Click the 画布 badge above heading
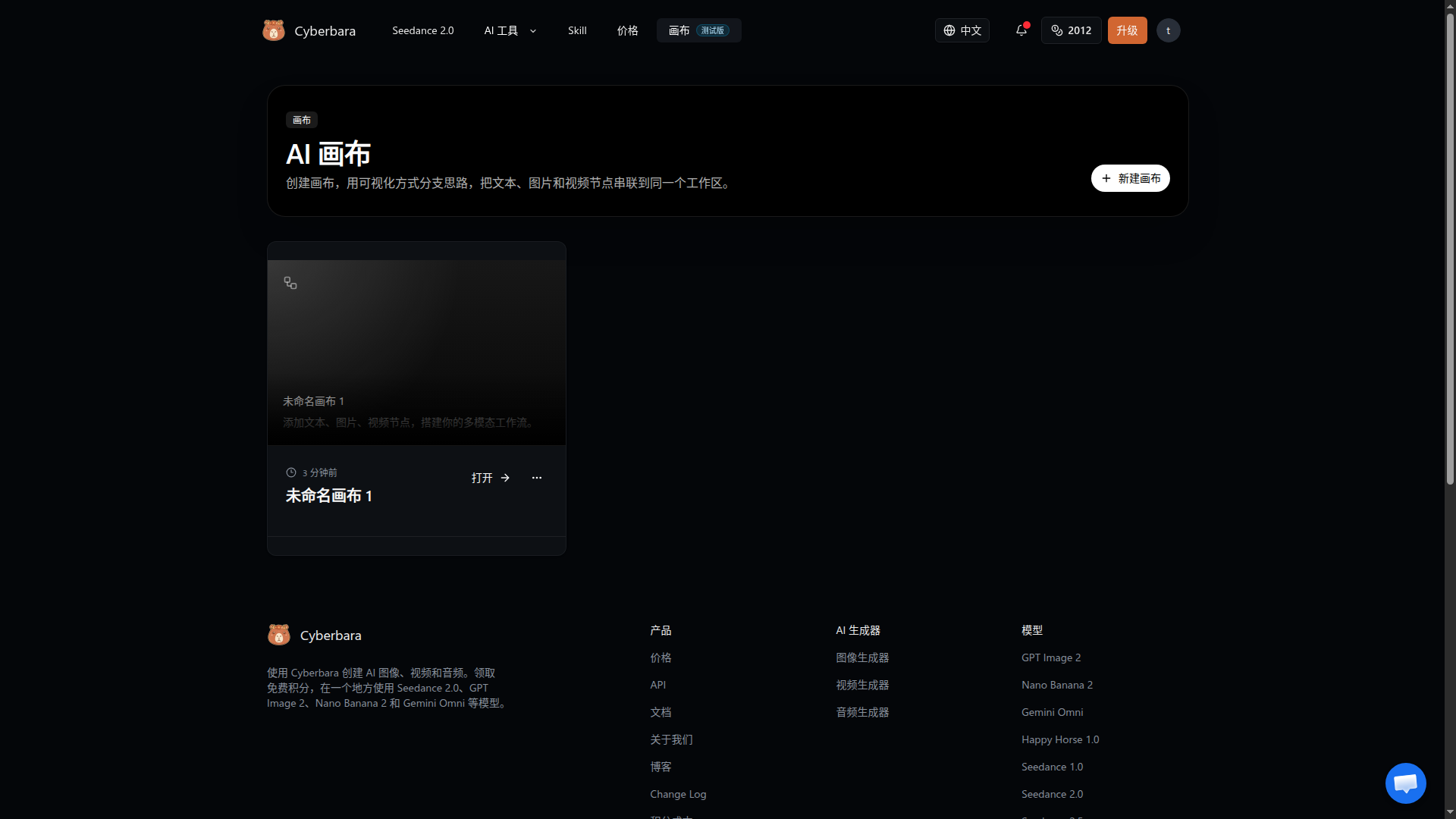Image resolution: width=1456 pixels, height=819 pixels. 302,120
